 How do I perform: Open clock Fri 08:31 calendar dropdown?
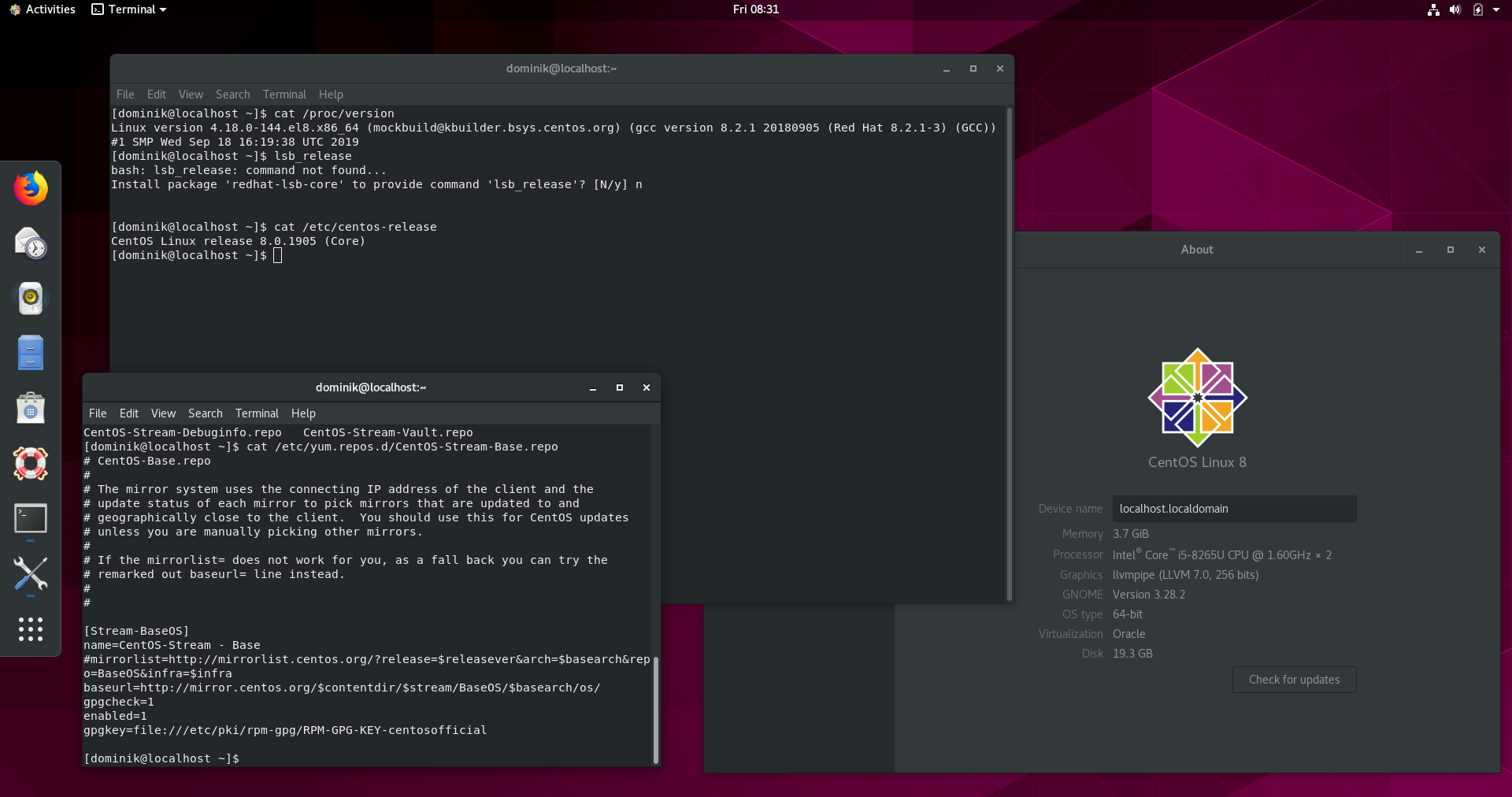click(x=755, y=9)
